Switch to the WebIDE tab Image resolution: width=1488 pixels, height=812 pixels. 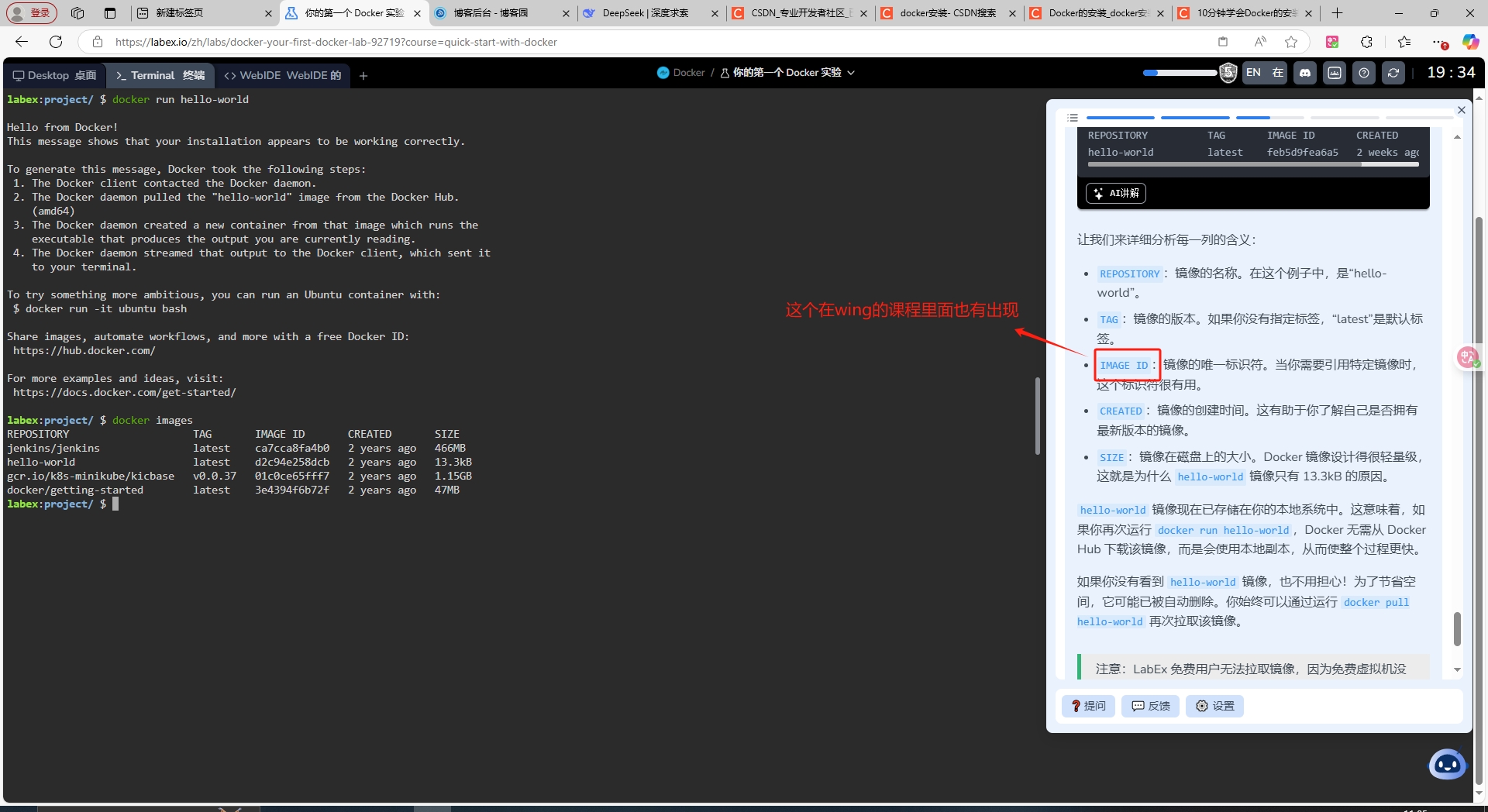click(283, 76)
